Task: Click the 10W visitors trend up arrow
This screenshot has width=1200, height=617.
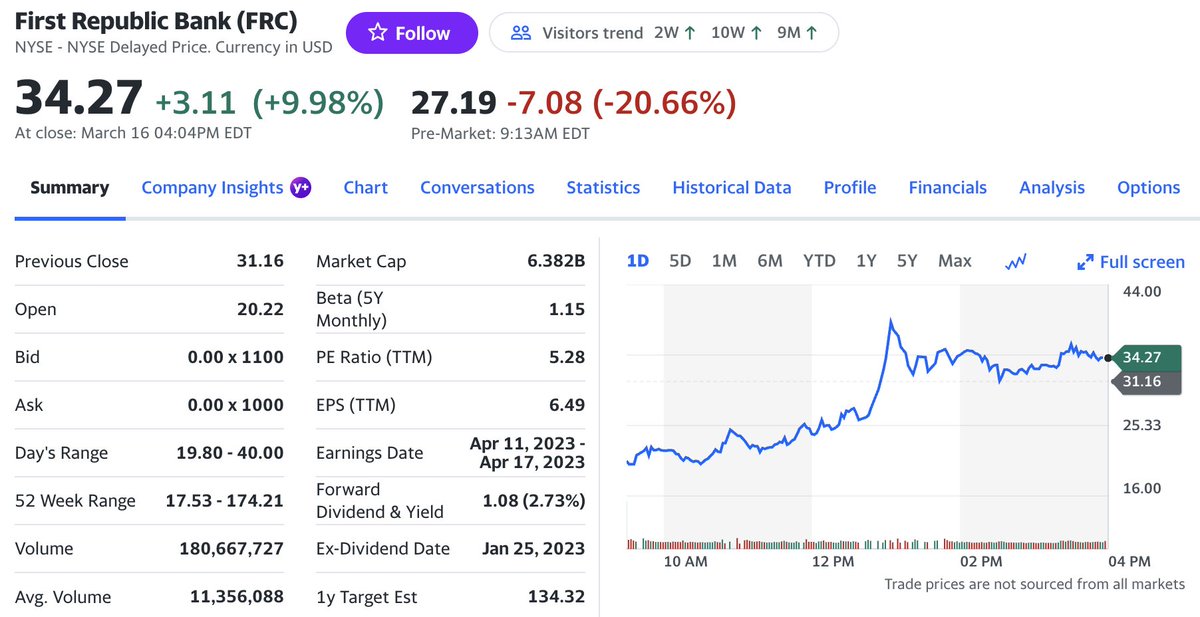Action: click(756, 33)
